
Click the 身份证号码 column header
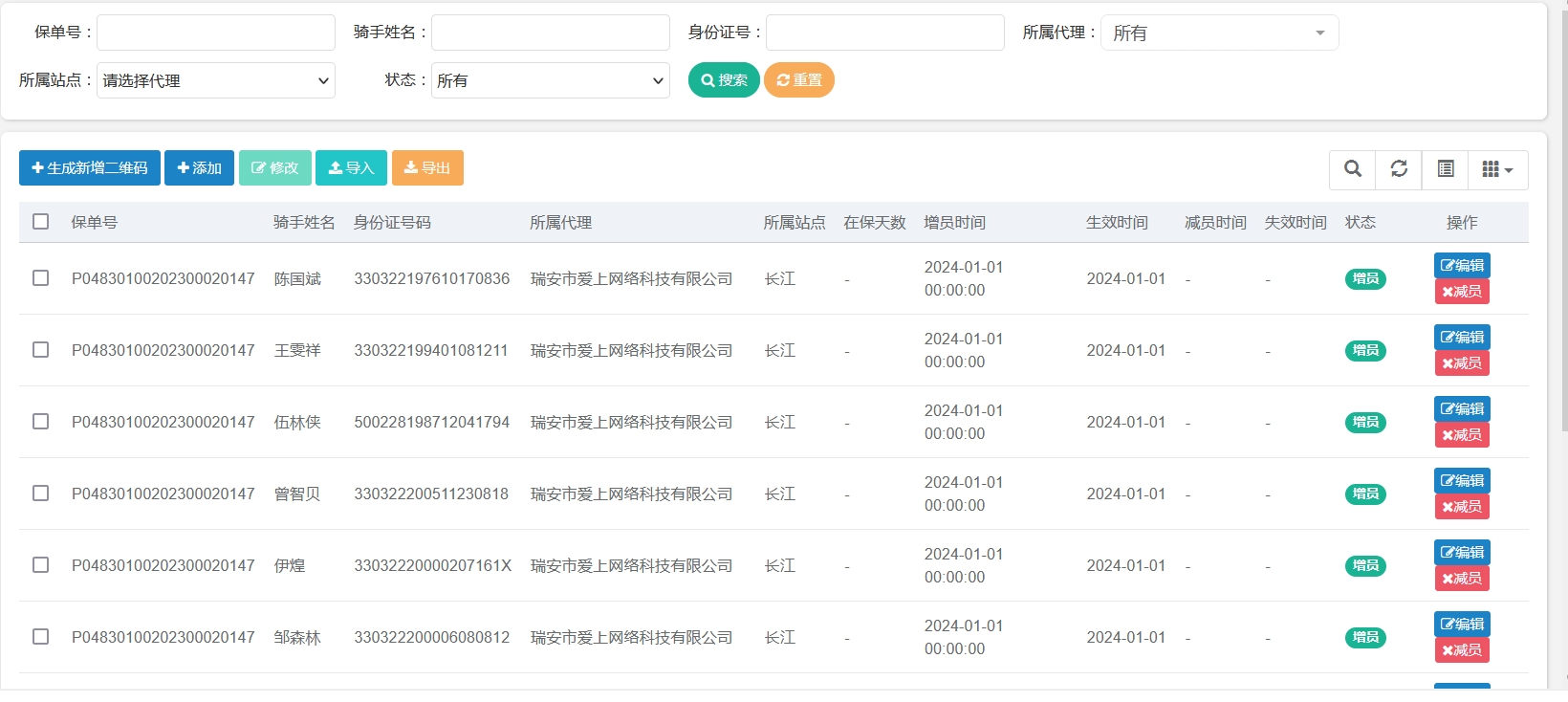392,222
